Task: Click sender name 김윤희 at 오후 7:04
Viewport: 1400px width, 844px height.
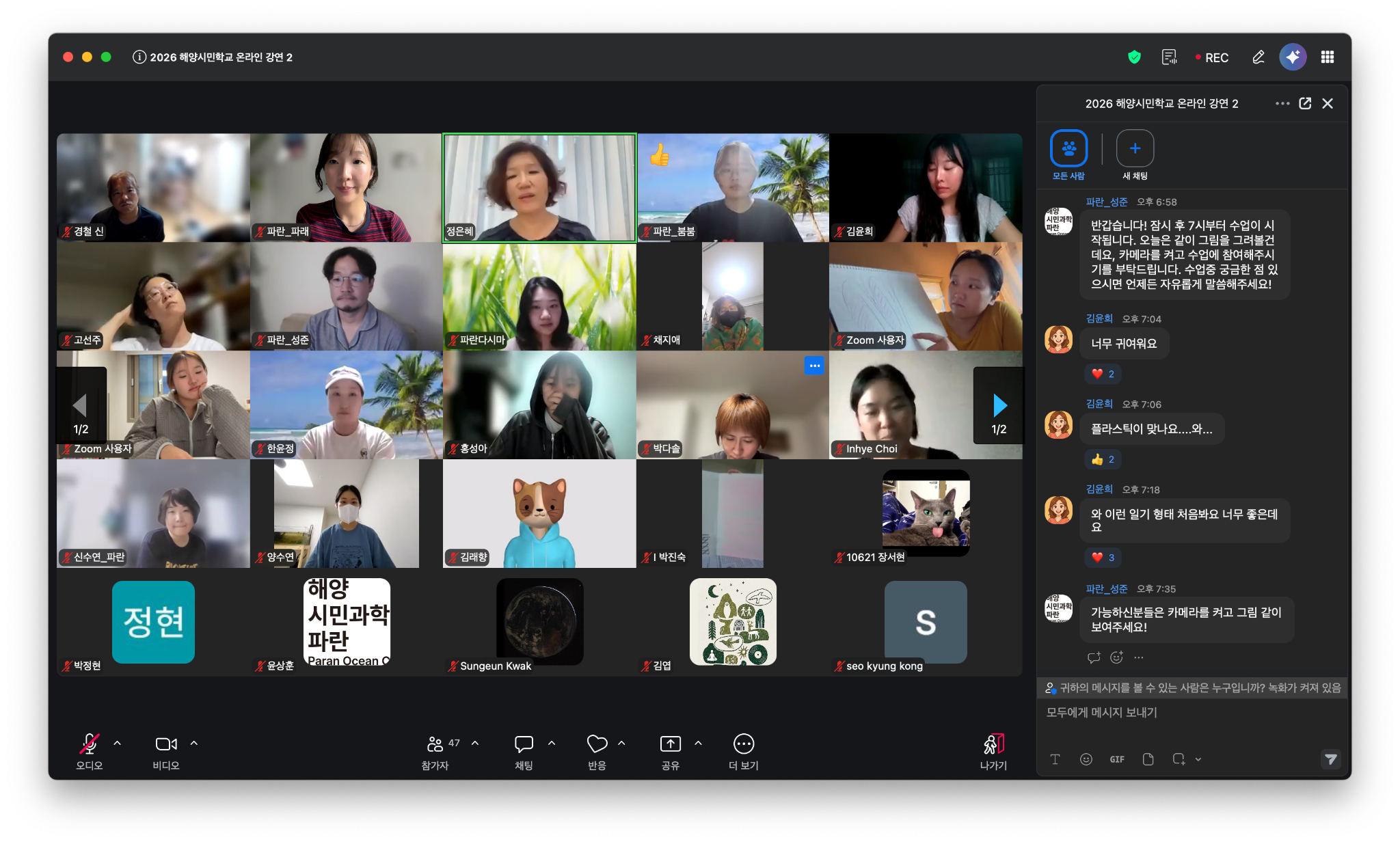Action: [x=1099, y=319]
